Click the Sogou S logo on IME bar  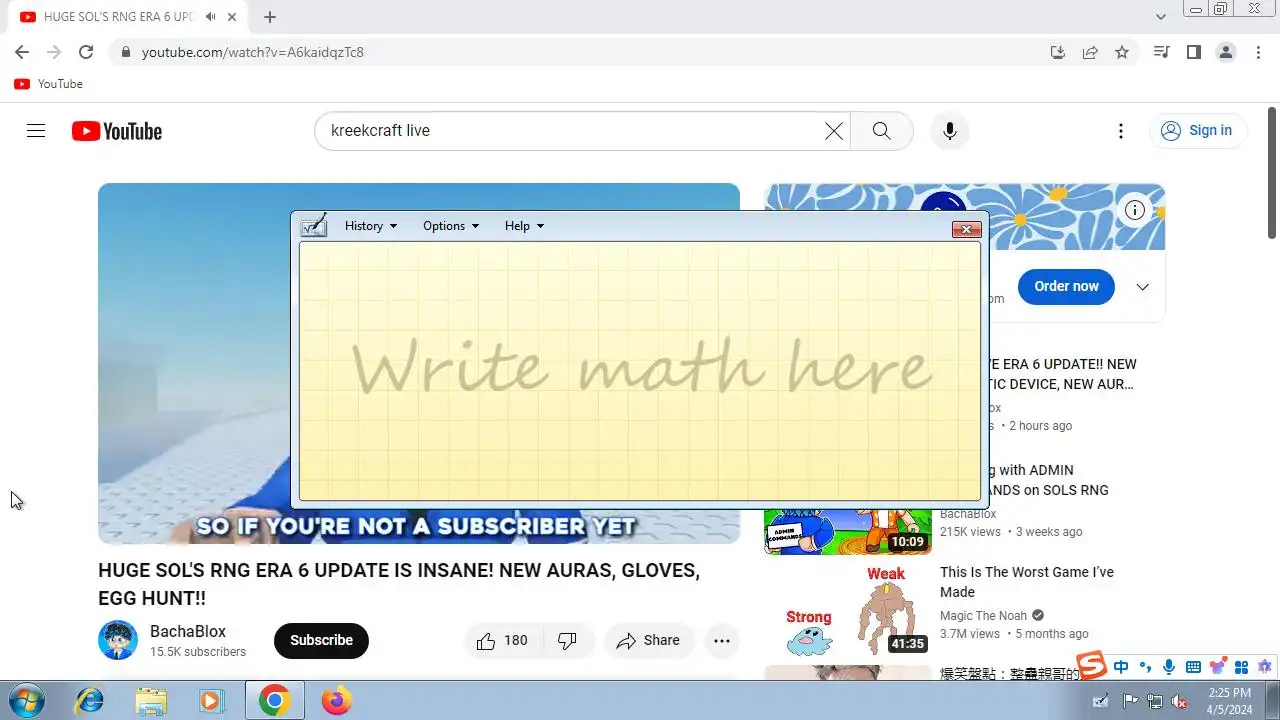click(1091, 665)
